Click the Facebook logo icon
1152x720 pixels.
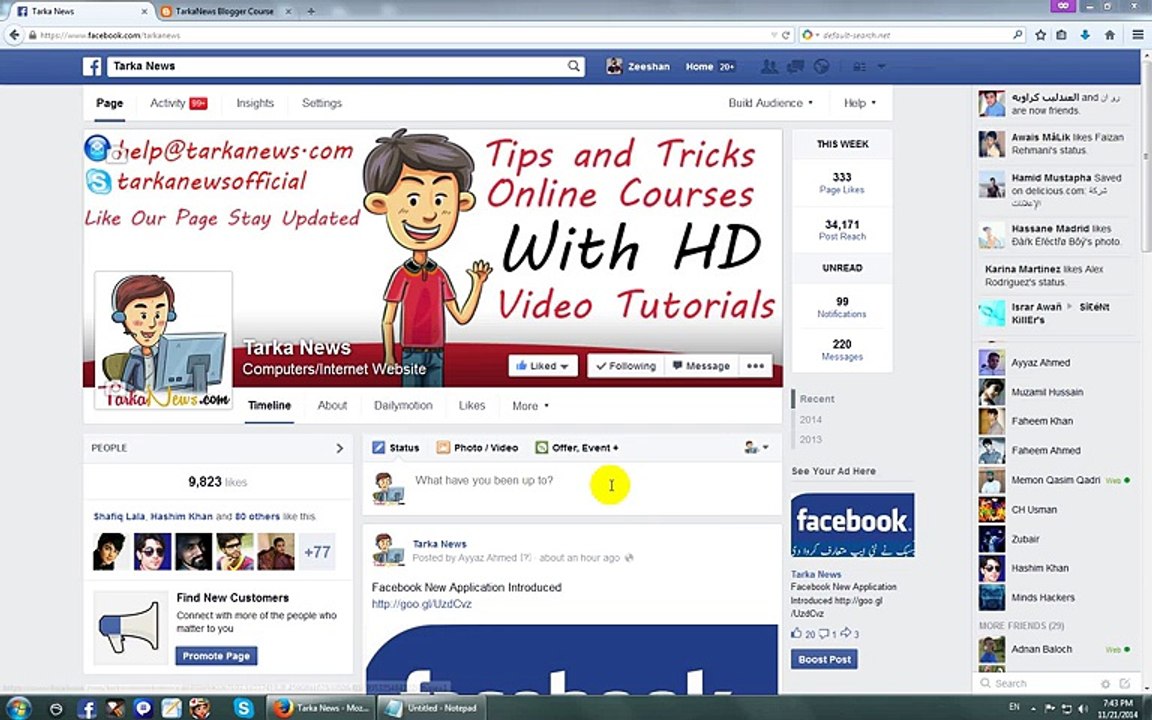[x=92, y=66]
